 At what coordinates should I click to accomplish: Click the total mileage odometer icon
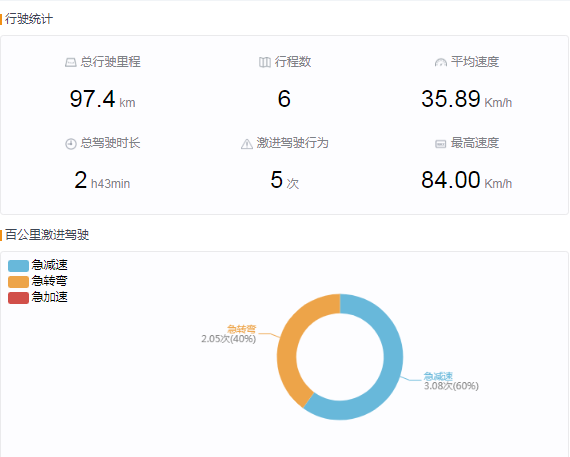coord(71,63)
